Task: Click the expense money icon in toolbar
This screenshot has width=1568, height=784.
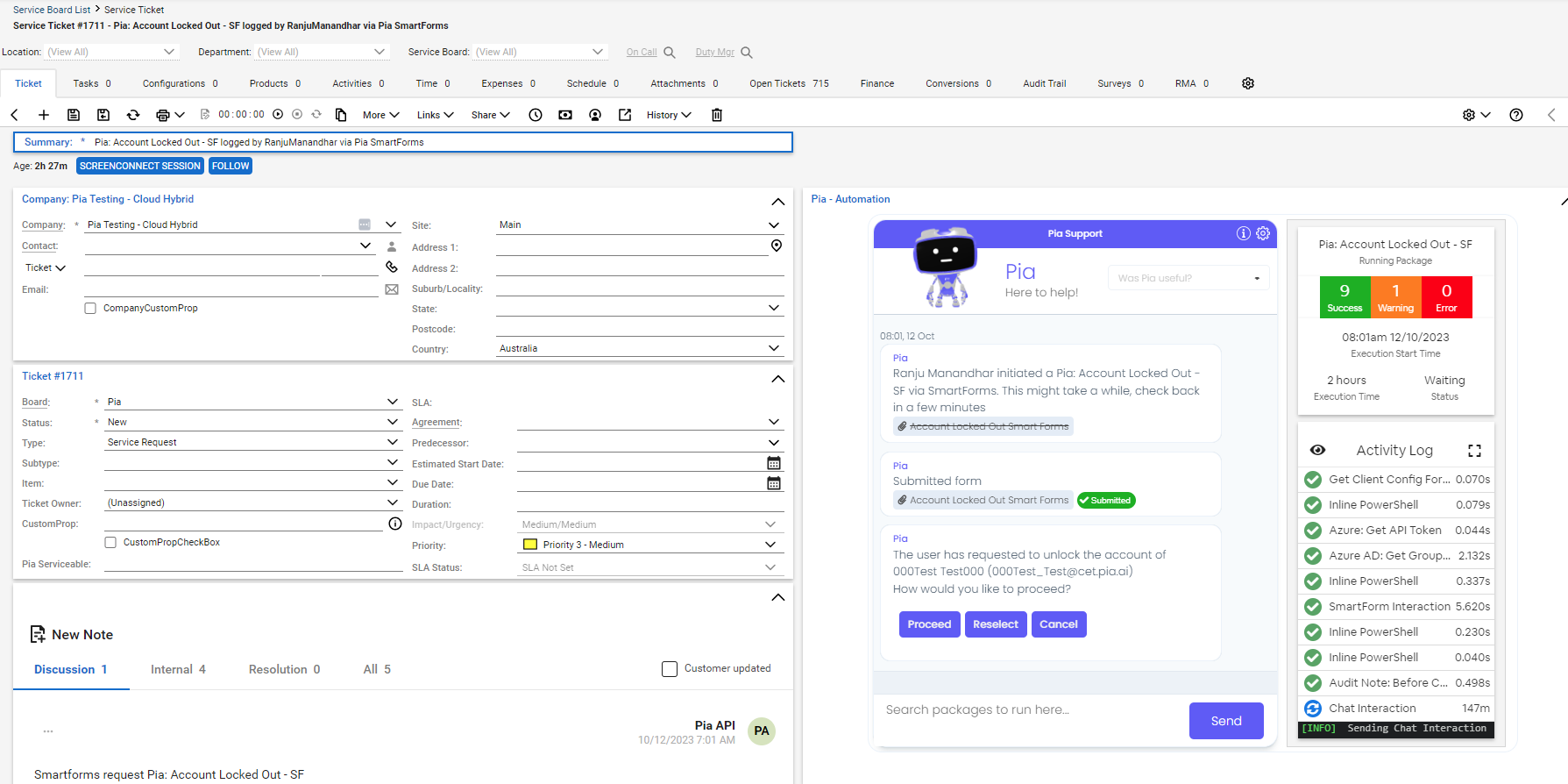Action: coord(565,115)
